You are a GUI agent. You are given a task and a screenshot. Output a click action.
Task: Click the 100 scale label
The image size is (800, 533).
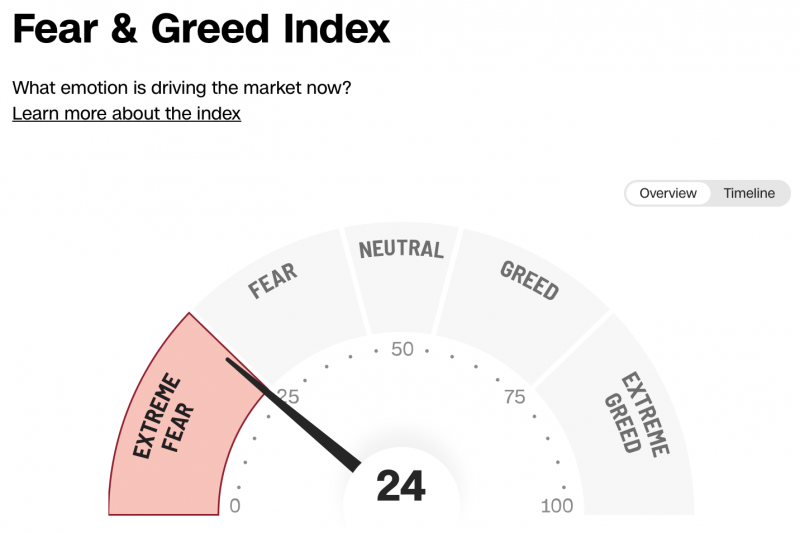point(556,506)
